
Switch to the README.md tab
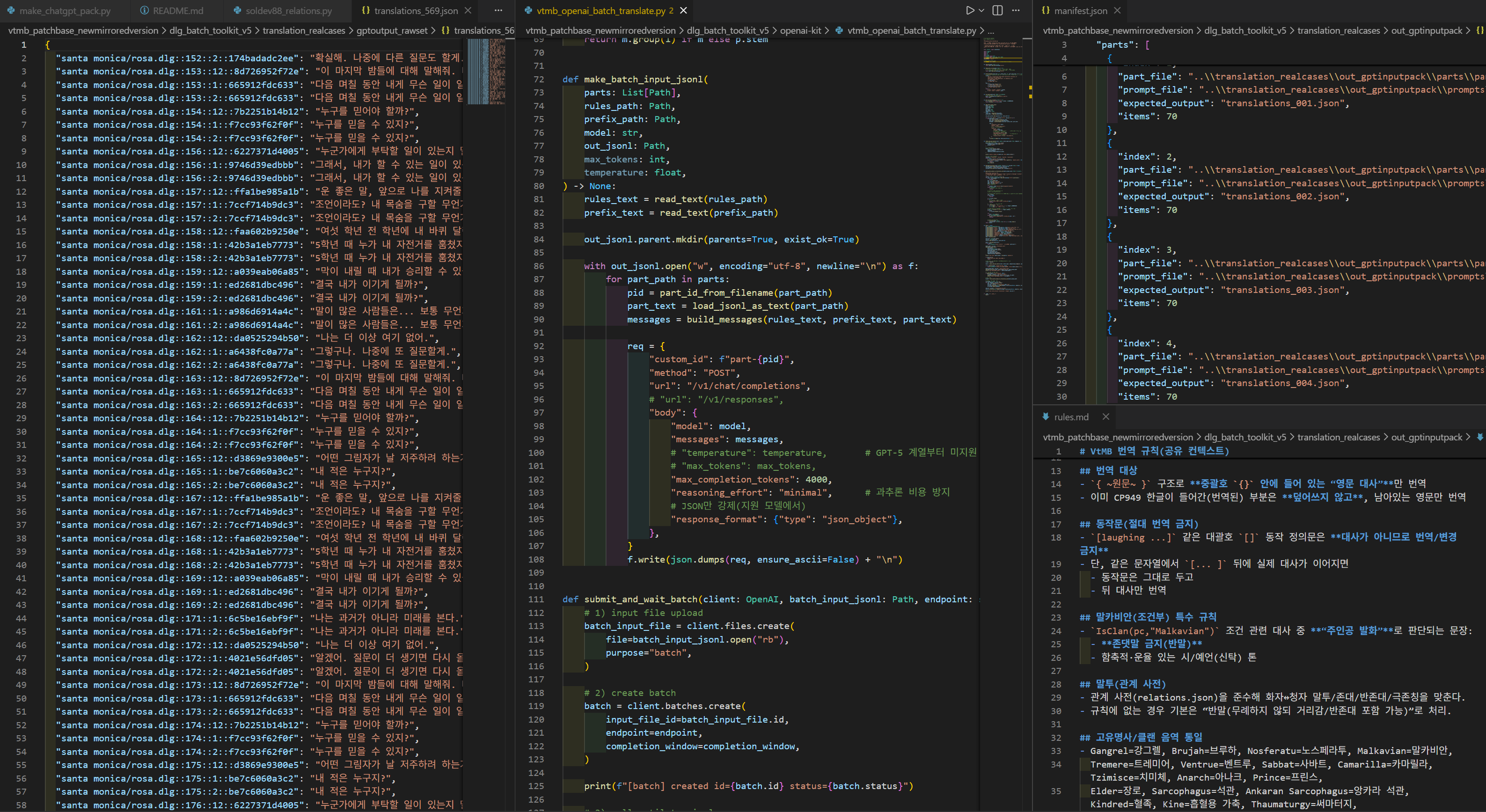pyautogui.click(x=178, y=10)
